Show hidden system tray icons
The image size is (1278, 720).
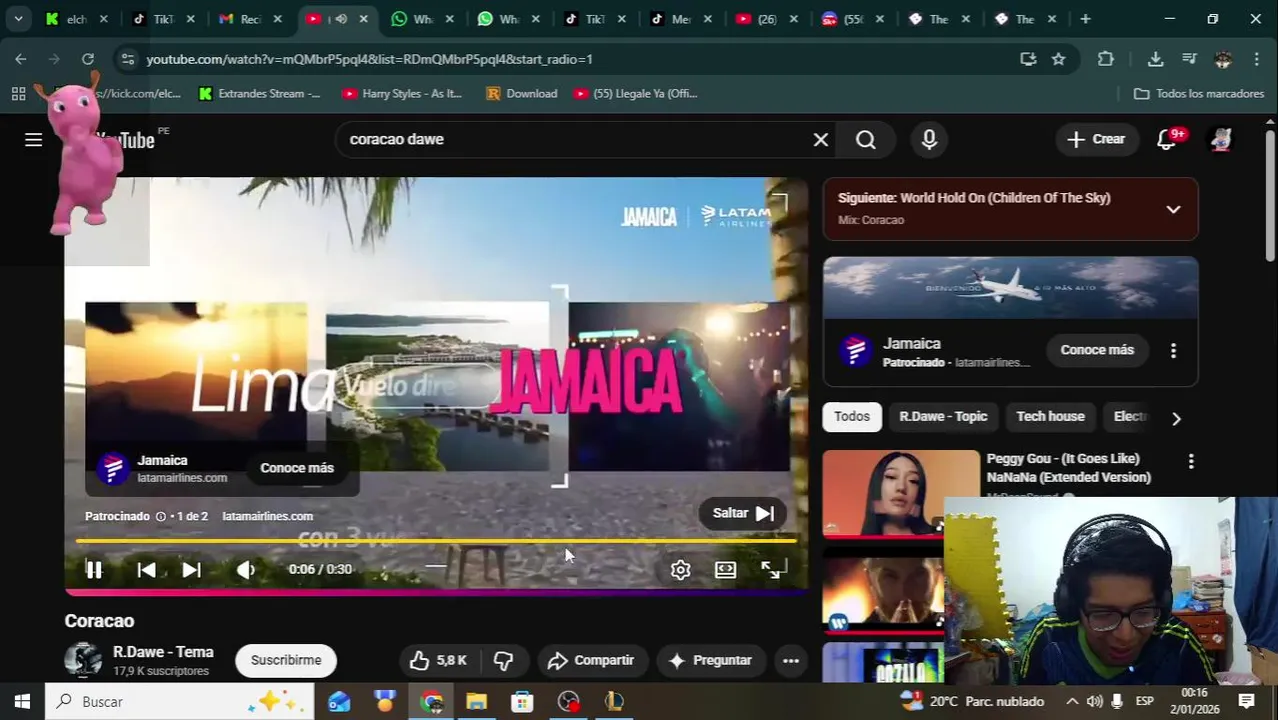click(x=1072, y=701)
